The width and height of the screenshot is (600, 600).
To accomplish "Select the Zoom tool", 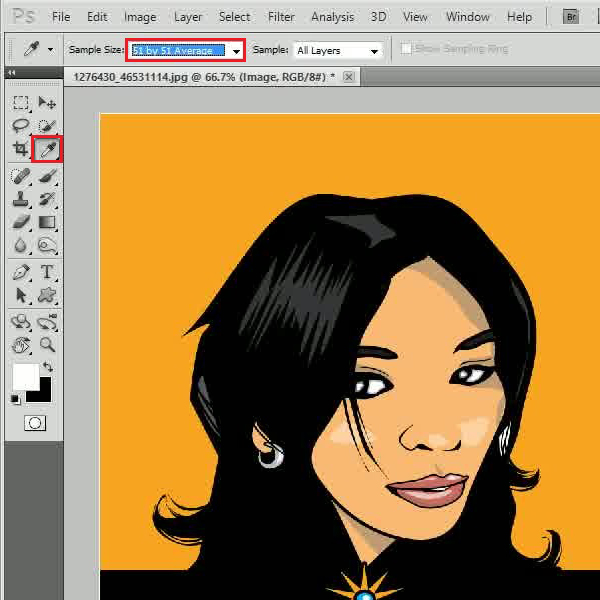I will pyautogui.click(x=47, y=345).
